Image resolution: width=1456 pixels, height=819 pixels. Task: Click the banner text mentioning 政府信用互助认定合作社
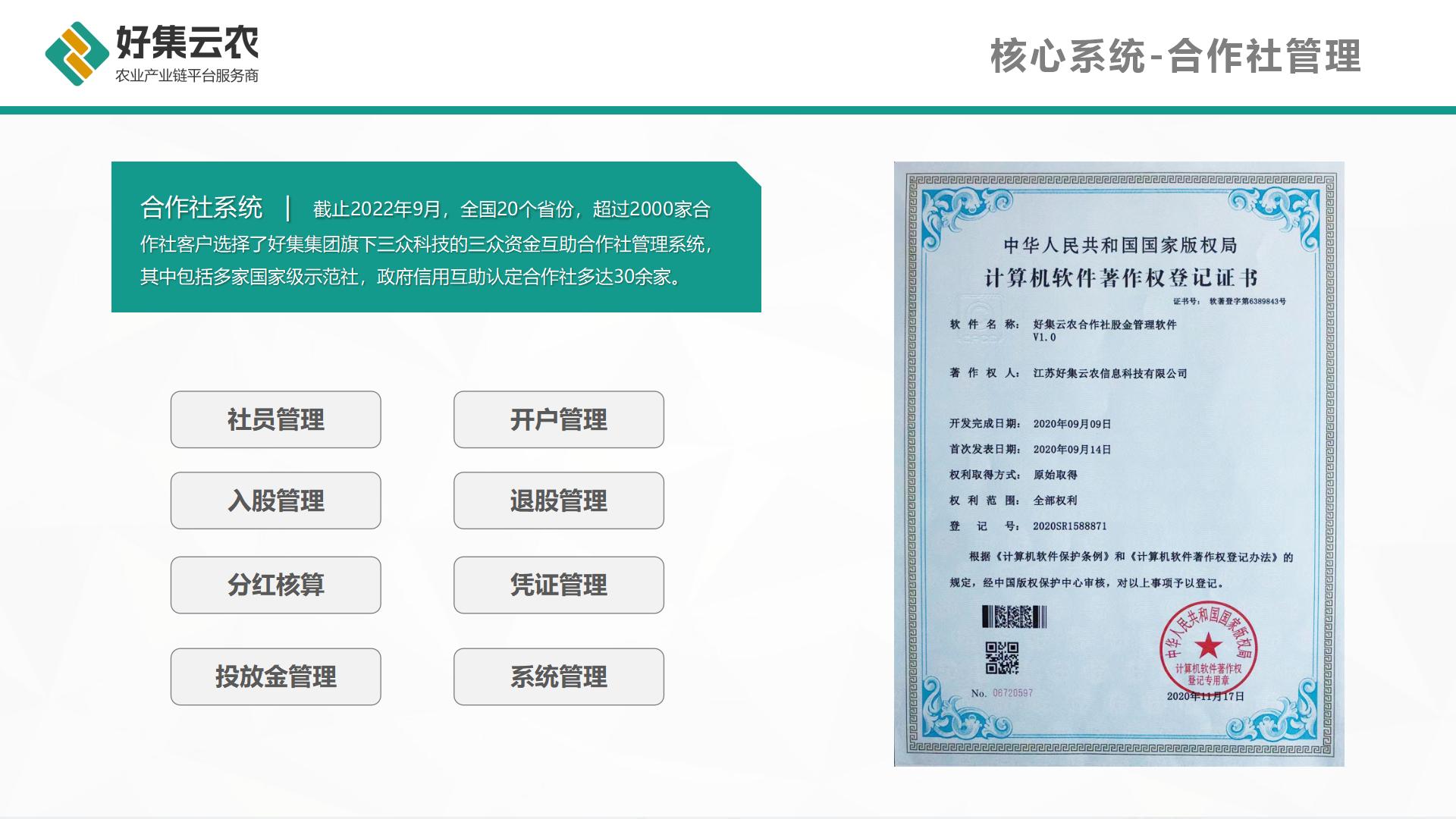pos(476,277)
